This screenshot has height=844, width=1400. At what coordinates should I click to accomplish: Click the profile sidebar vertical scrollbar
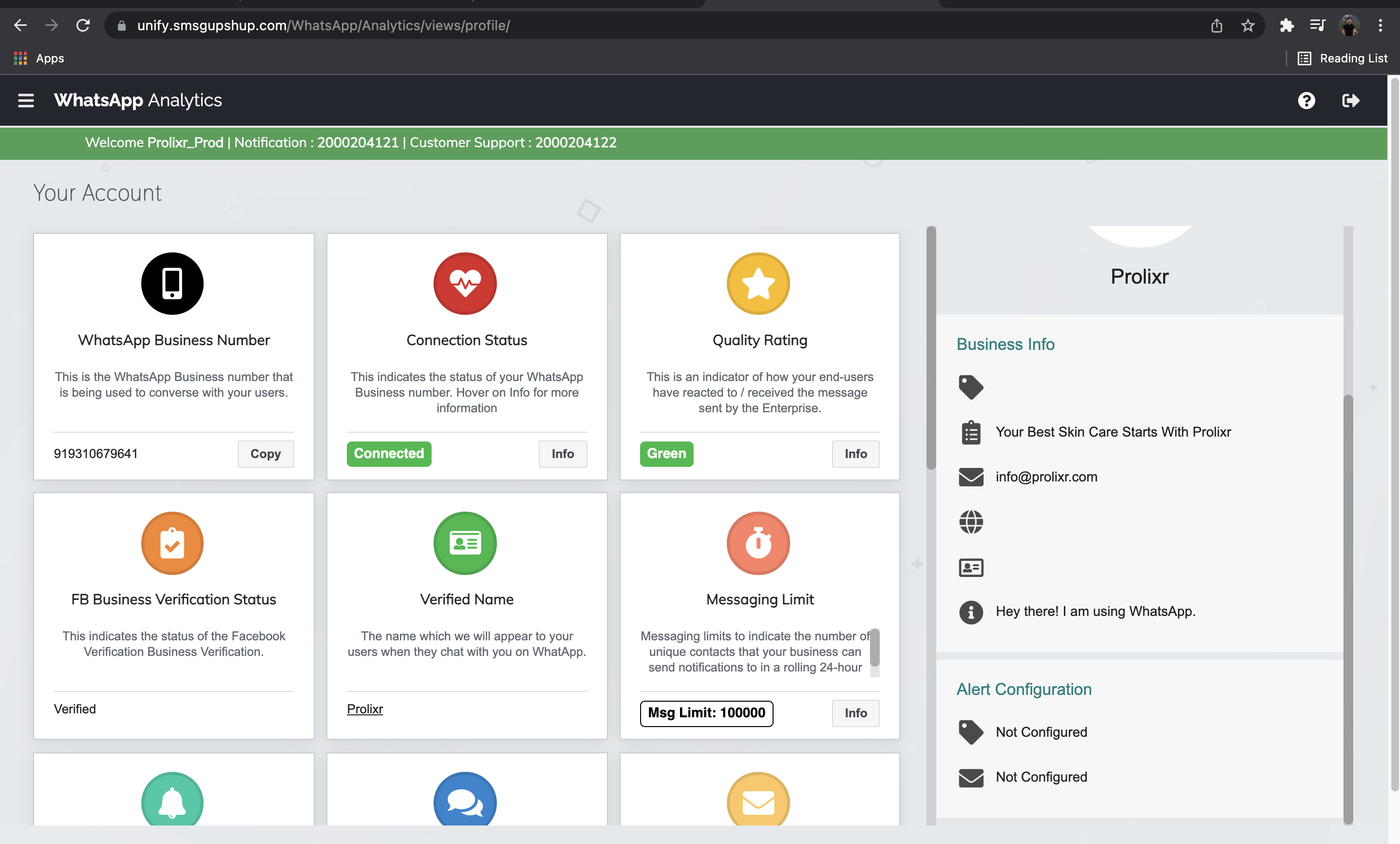pos(1348,608)
